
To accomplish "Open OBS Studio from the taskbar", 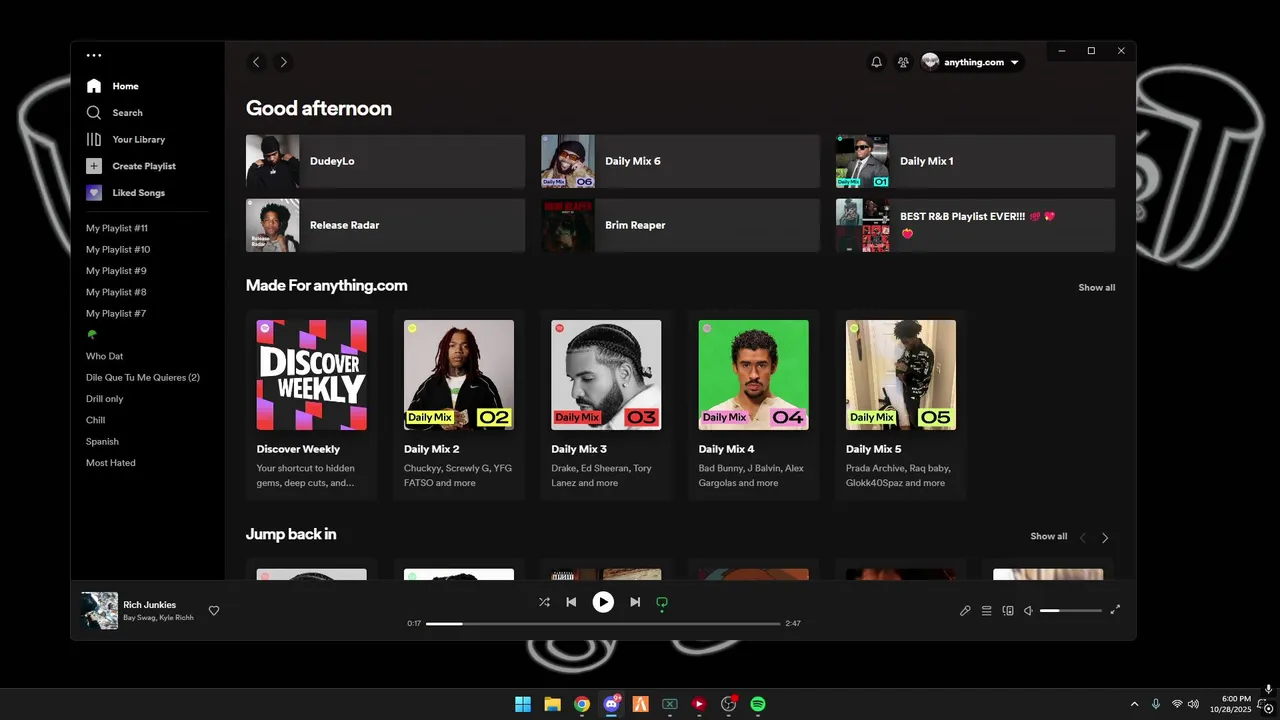I will click(x=728, y=704).
